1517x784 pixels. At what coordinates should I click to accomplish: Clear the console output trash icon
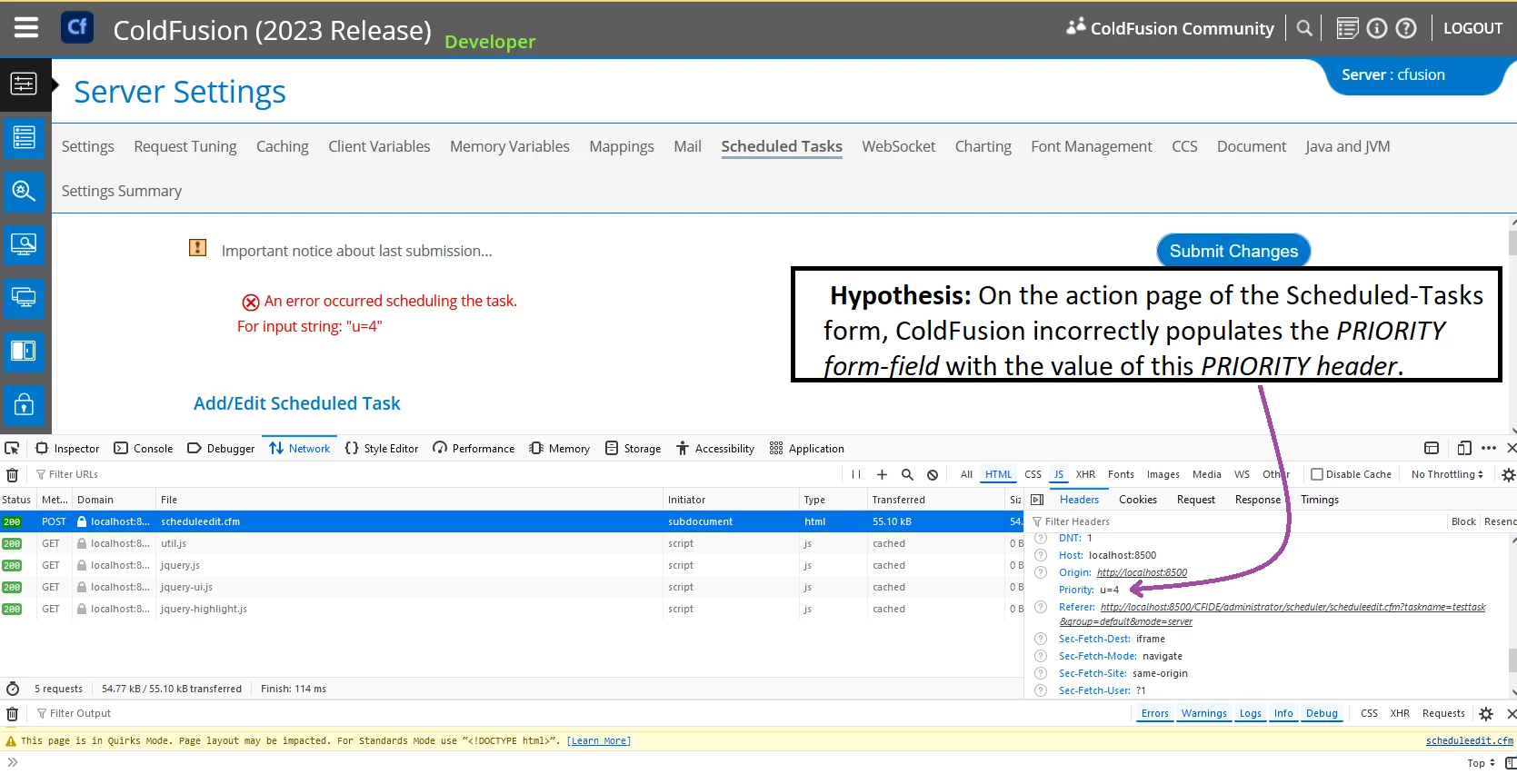(12, 713)
